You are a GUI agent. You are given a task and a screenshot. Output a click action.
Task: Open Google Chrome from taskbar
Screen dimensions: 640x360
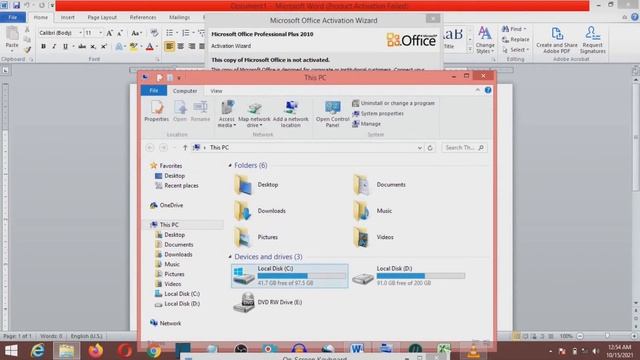154,351
